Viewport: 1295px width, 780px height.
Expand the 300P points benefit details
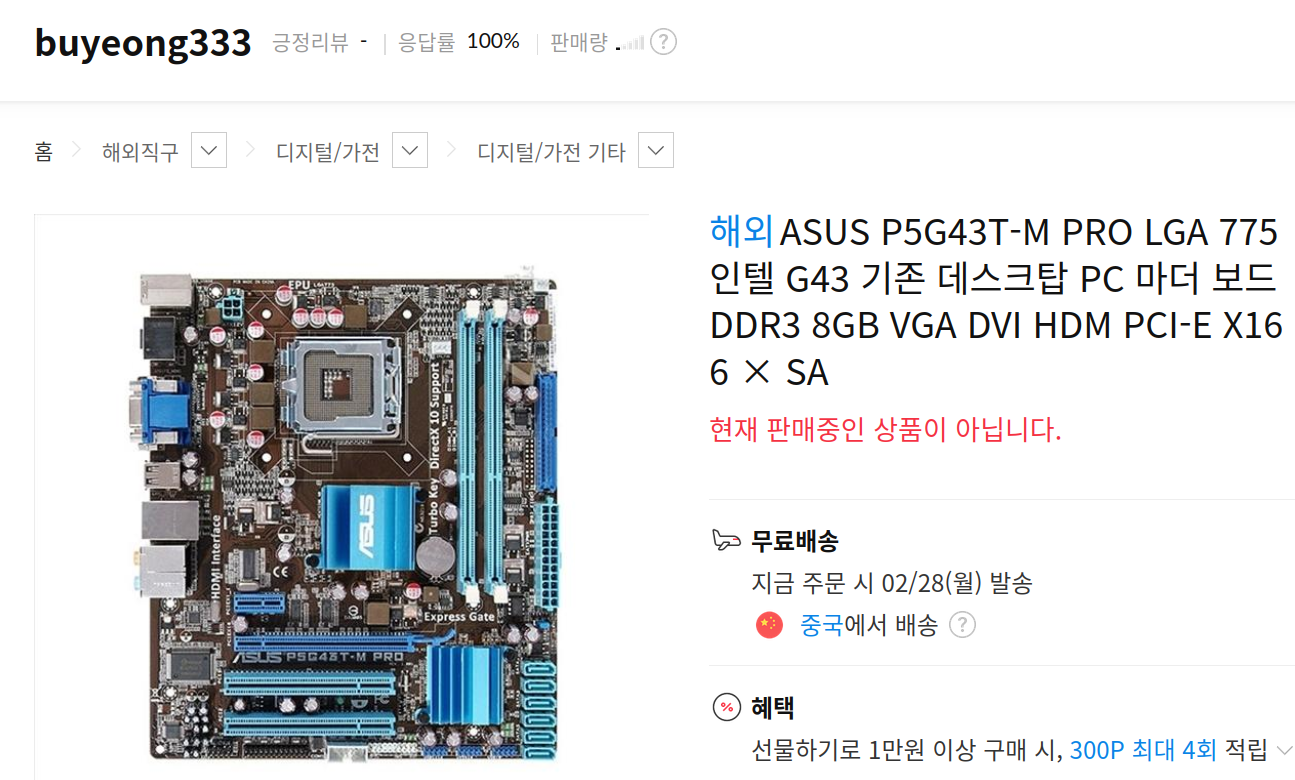click(1284, 749)
